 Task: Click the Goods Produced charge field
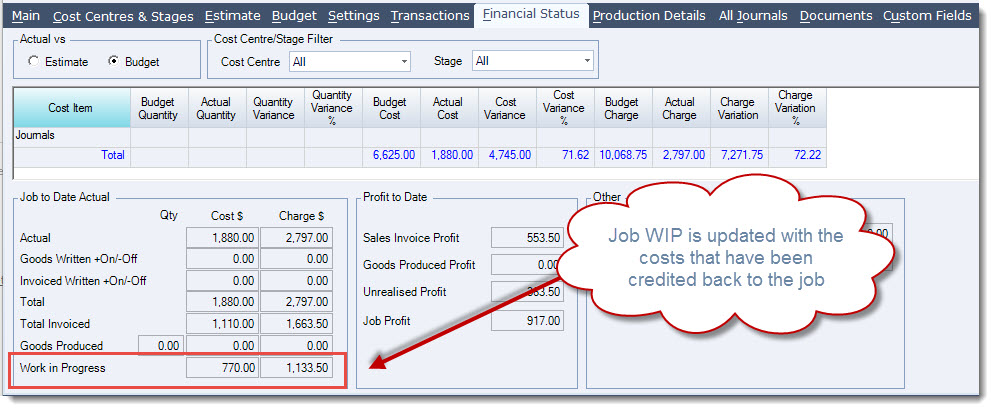[296, 346]
